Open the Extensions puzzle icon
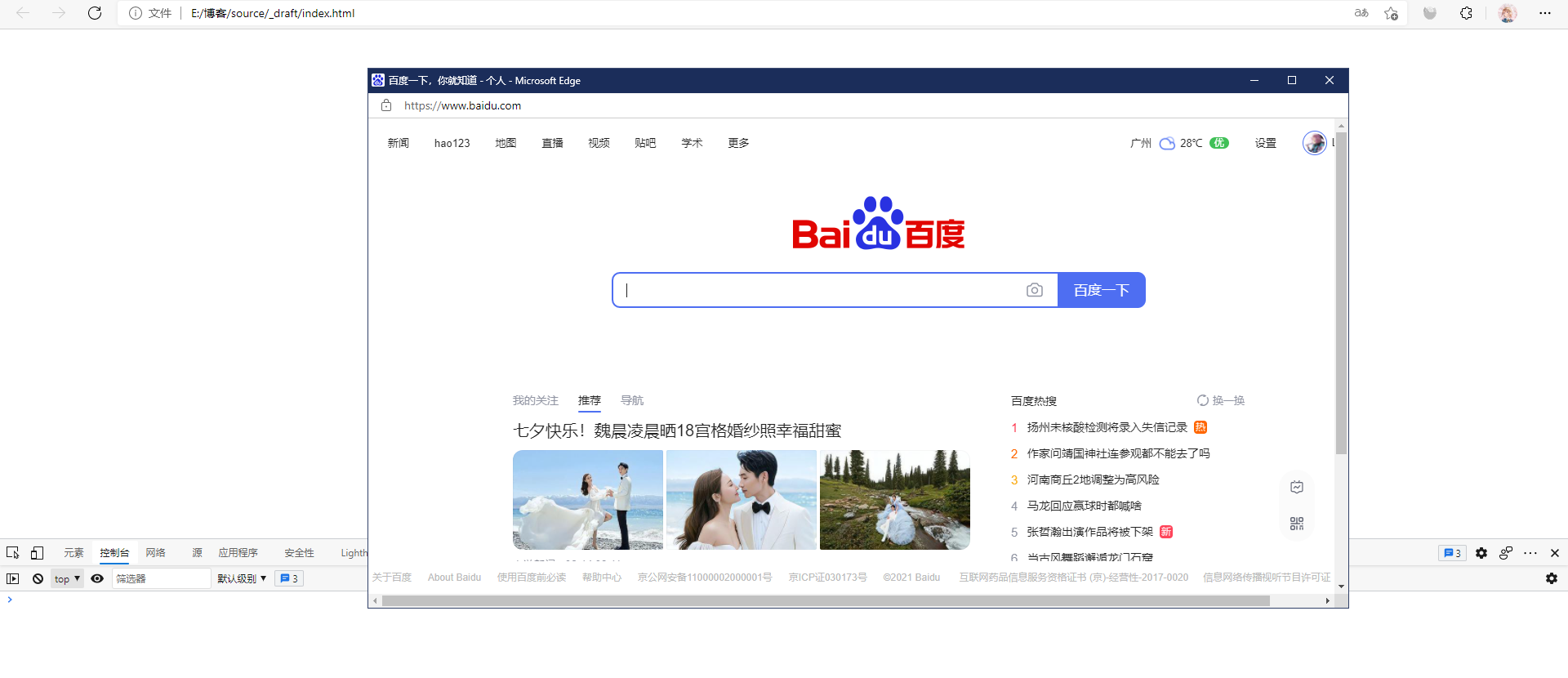Screen dimensions: 1568x678 point(1467,13)
